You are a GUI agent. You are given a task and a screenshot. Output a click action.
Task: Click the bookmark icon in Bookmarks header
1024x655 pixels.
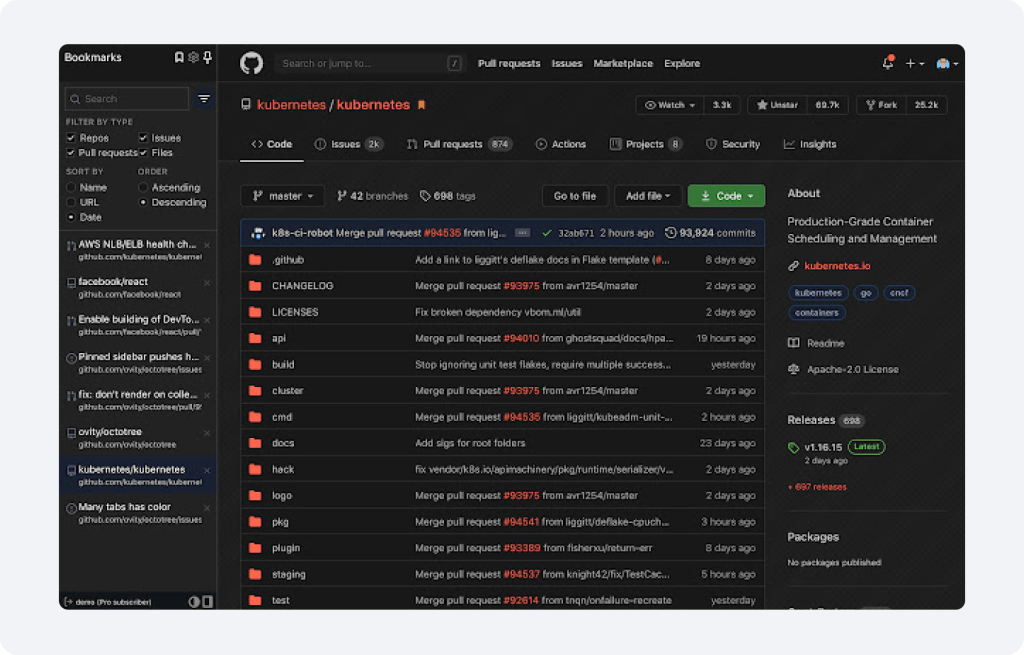(179, 57)
